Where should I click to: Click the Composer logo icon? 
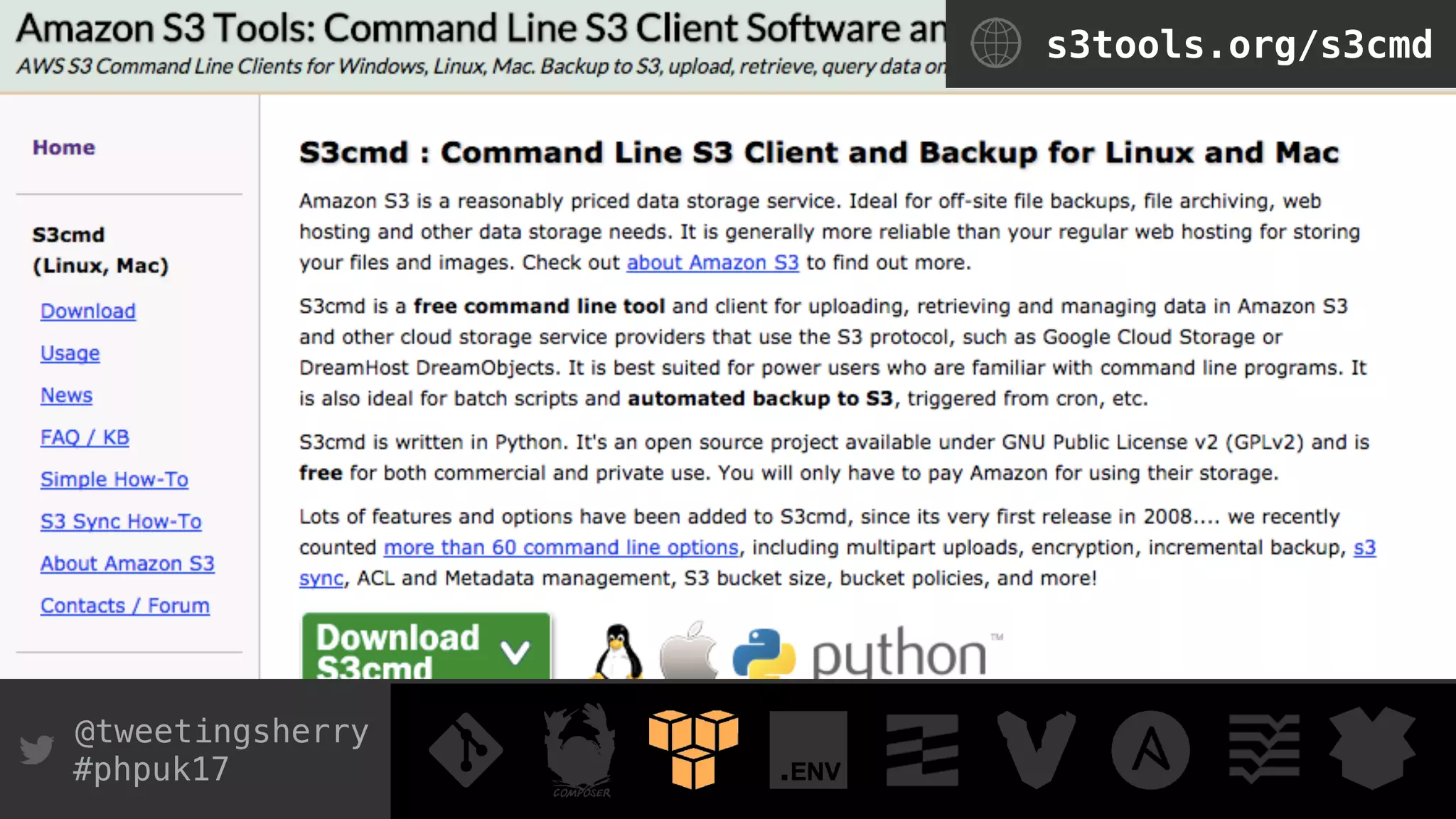(580, 748)
